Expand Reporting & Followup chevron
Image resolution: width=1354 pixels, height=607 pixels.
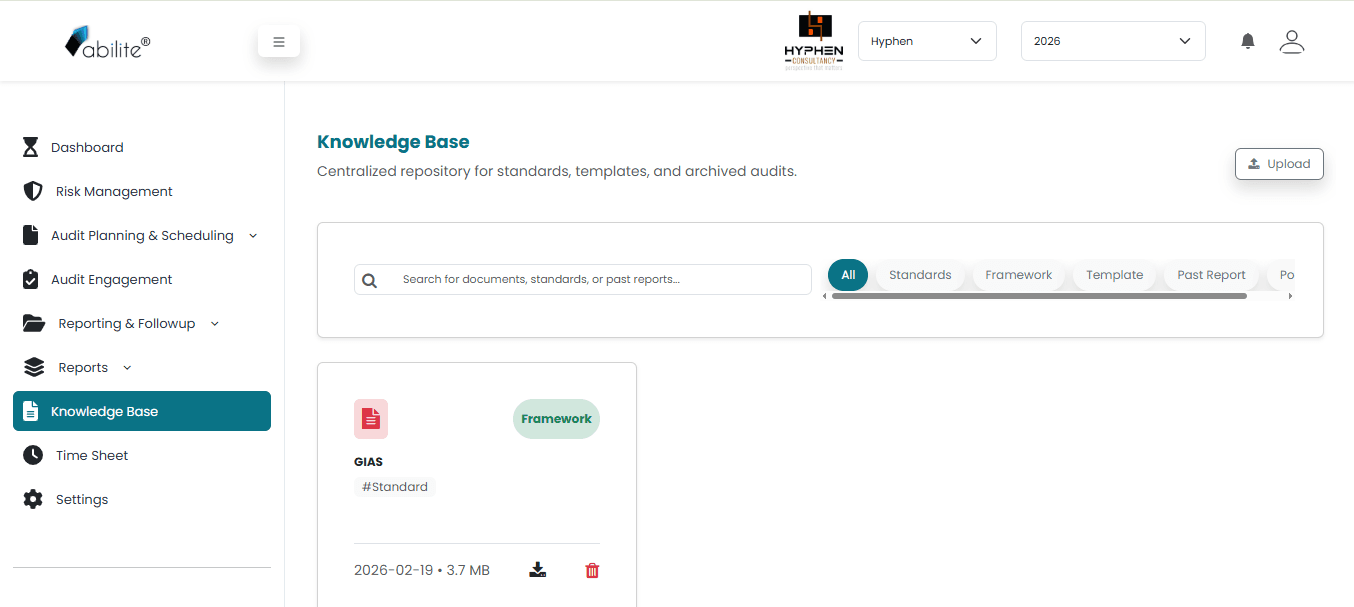[215, 323]
